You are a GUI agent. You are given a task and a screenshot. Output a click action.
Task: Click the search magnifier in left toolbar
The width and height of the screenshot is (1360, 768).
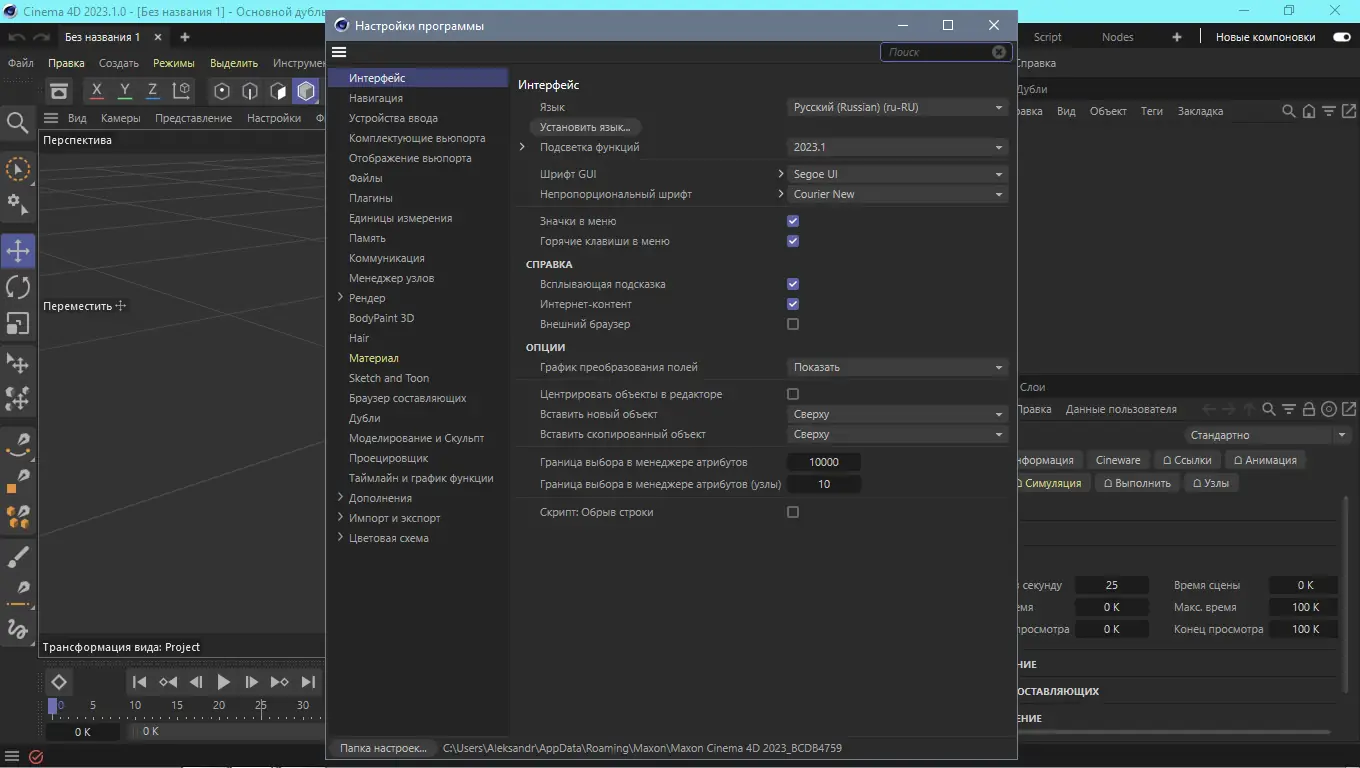17,123
